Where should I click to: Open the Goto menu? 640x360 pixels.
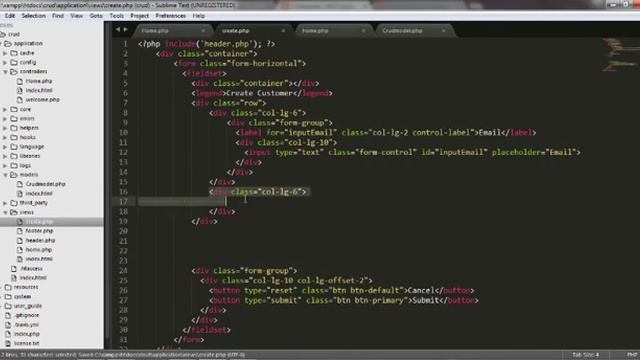(96, 16)
